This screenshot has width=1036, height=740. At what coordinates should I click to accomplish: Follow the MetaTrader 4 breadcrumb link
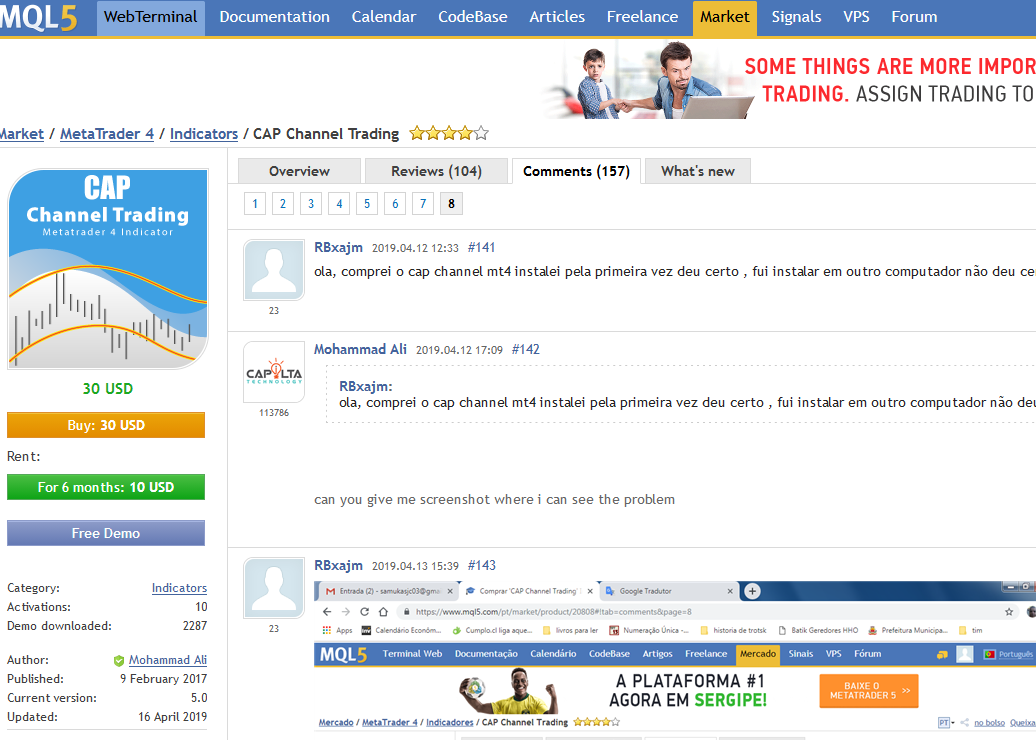(107, 134)
